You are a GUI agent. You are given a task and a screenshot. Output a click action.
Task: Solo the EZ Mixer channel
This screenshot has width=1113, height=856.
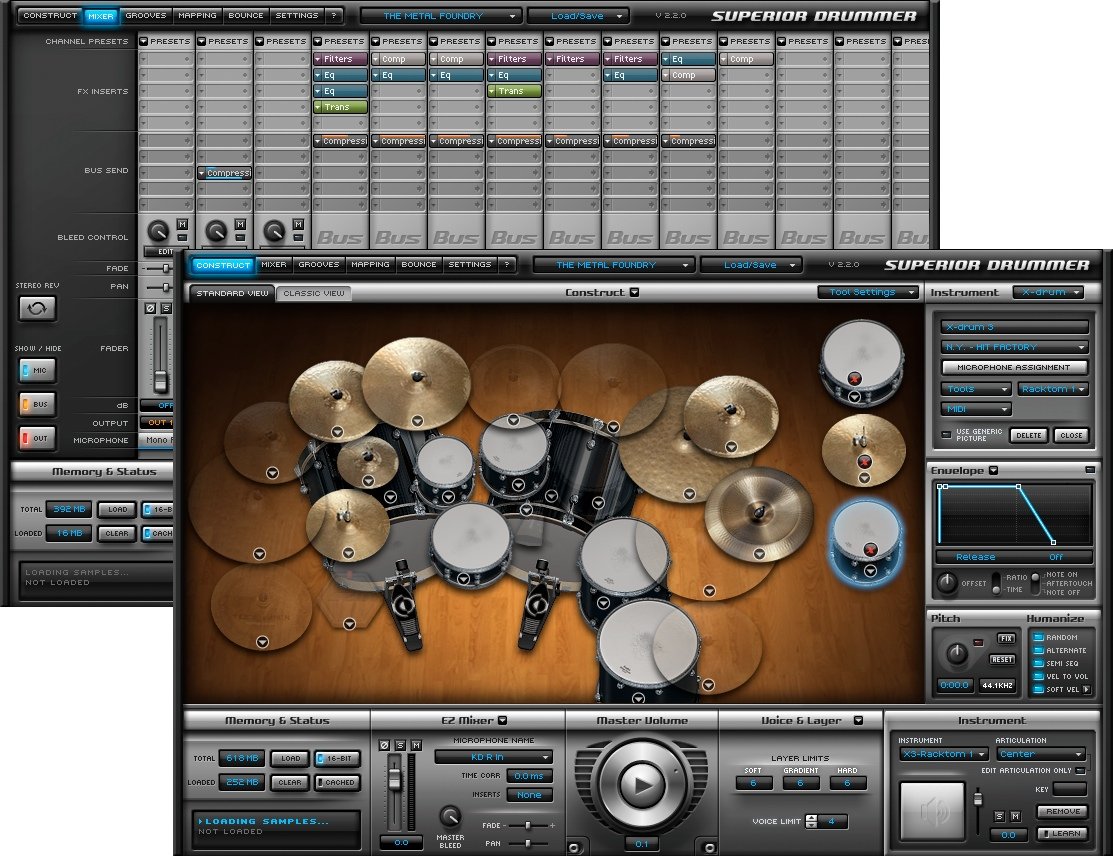400,745
